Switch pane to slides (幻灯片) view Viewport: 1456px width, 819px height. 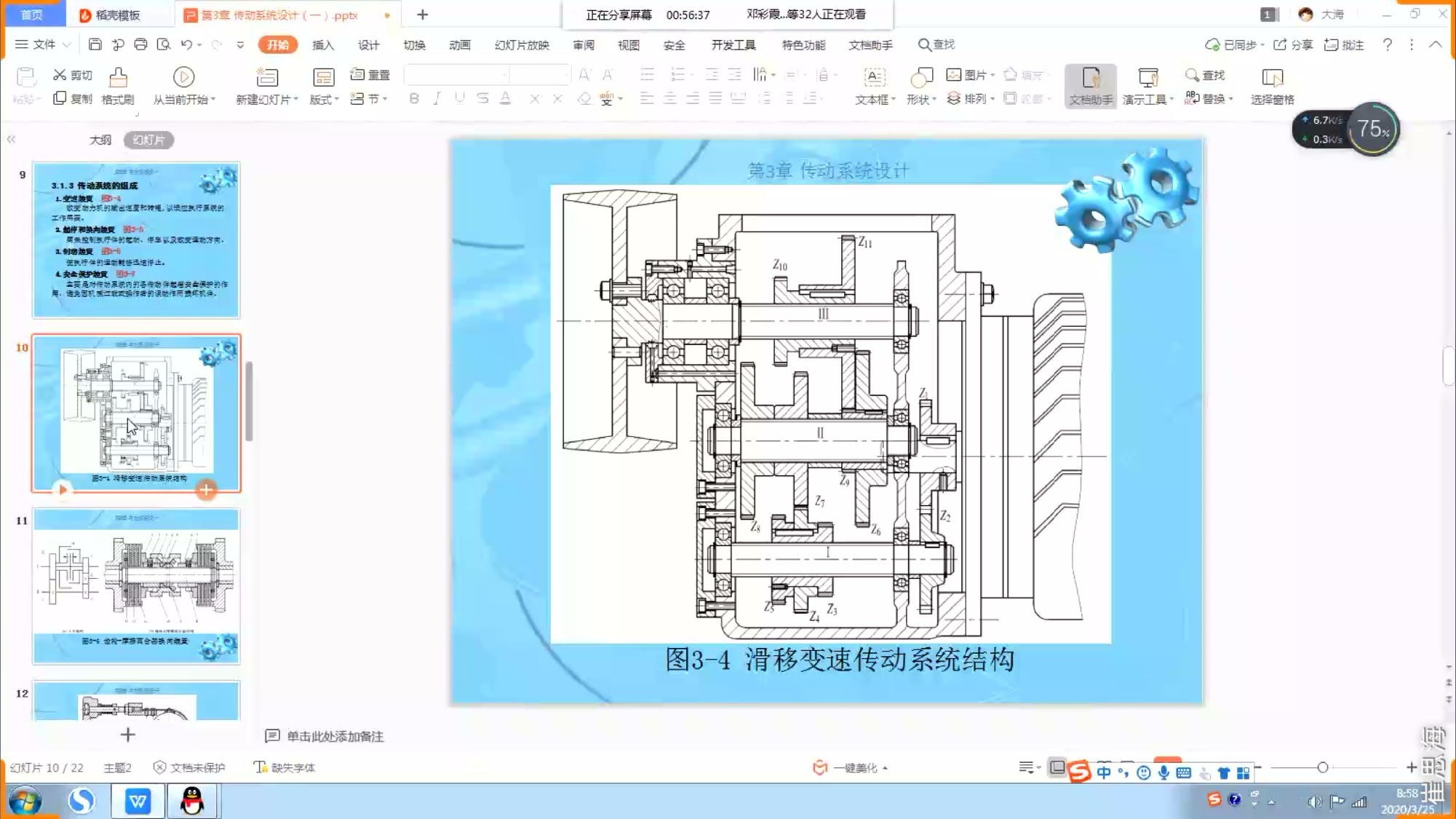point(148,140)
